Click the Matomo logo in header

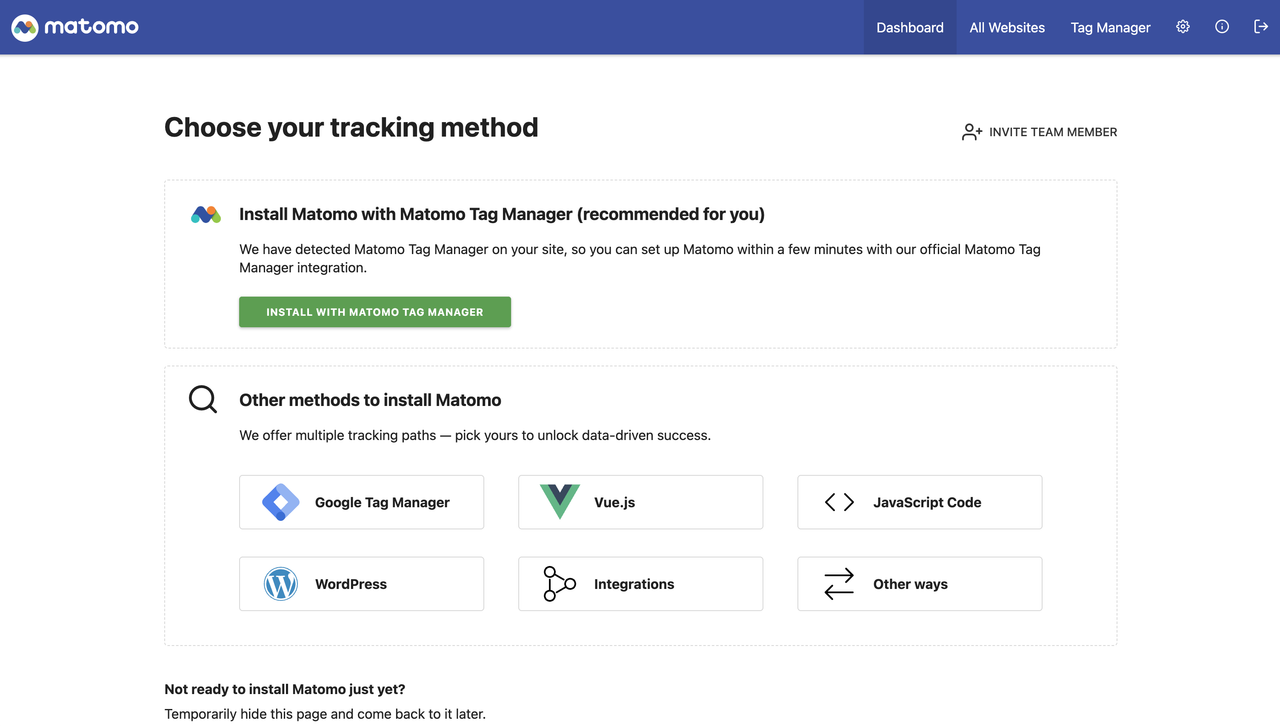[75, 27]
